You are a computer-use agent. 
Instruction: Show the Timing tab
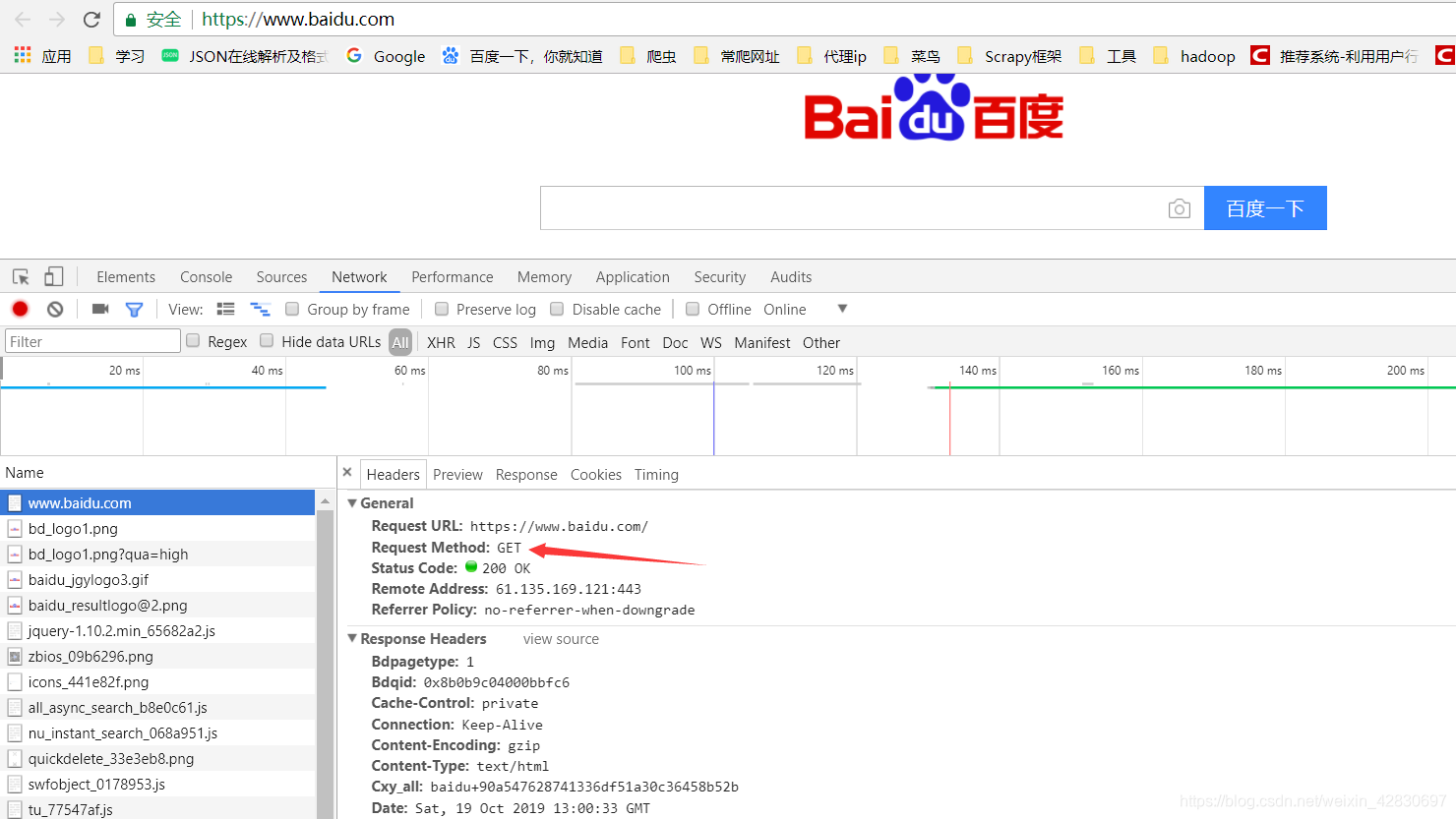pos(656,475)
